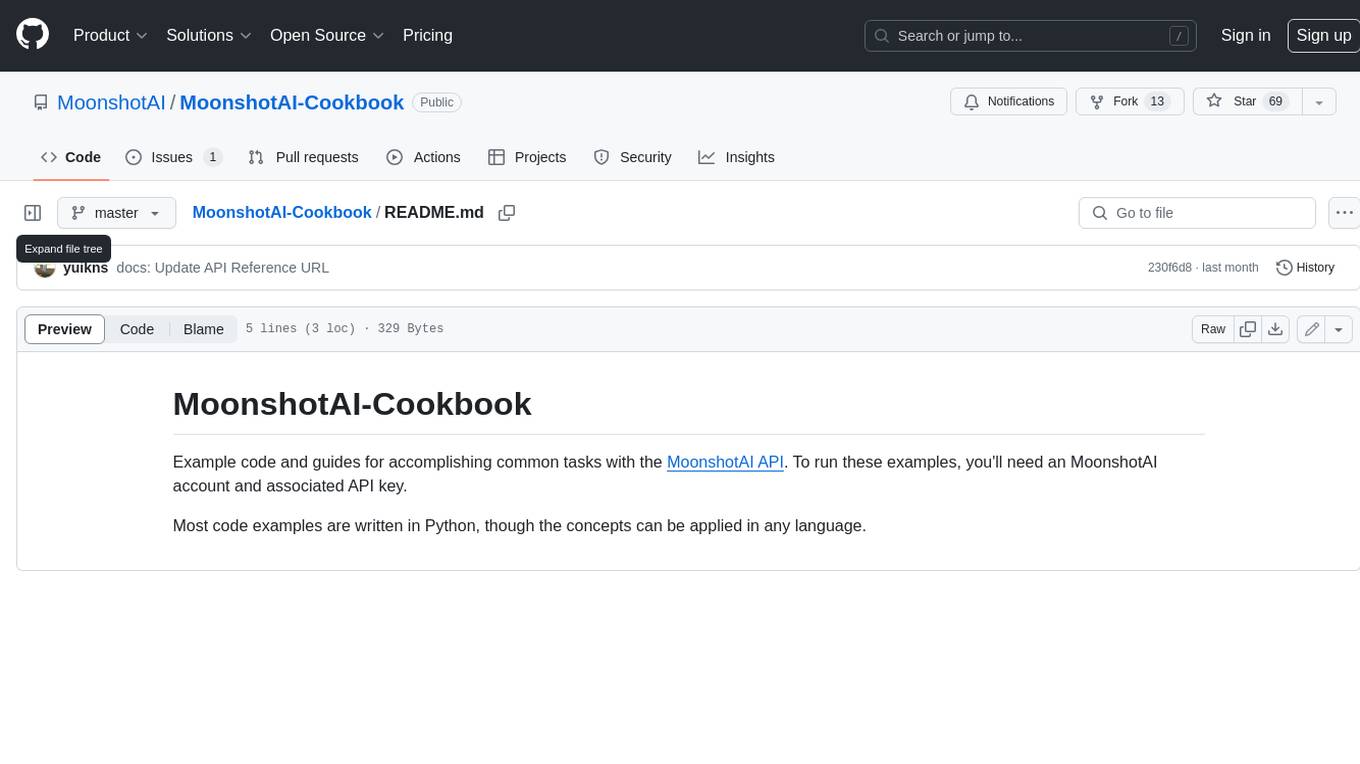
Task: Expand more edit options dropdown
Action: click(x=1339, y=329)
